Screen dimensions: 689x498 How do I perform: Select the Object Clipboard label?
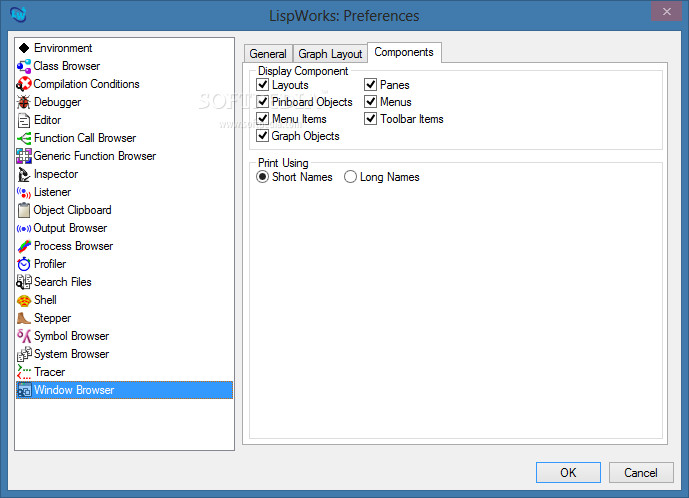(73, 210)
